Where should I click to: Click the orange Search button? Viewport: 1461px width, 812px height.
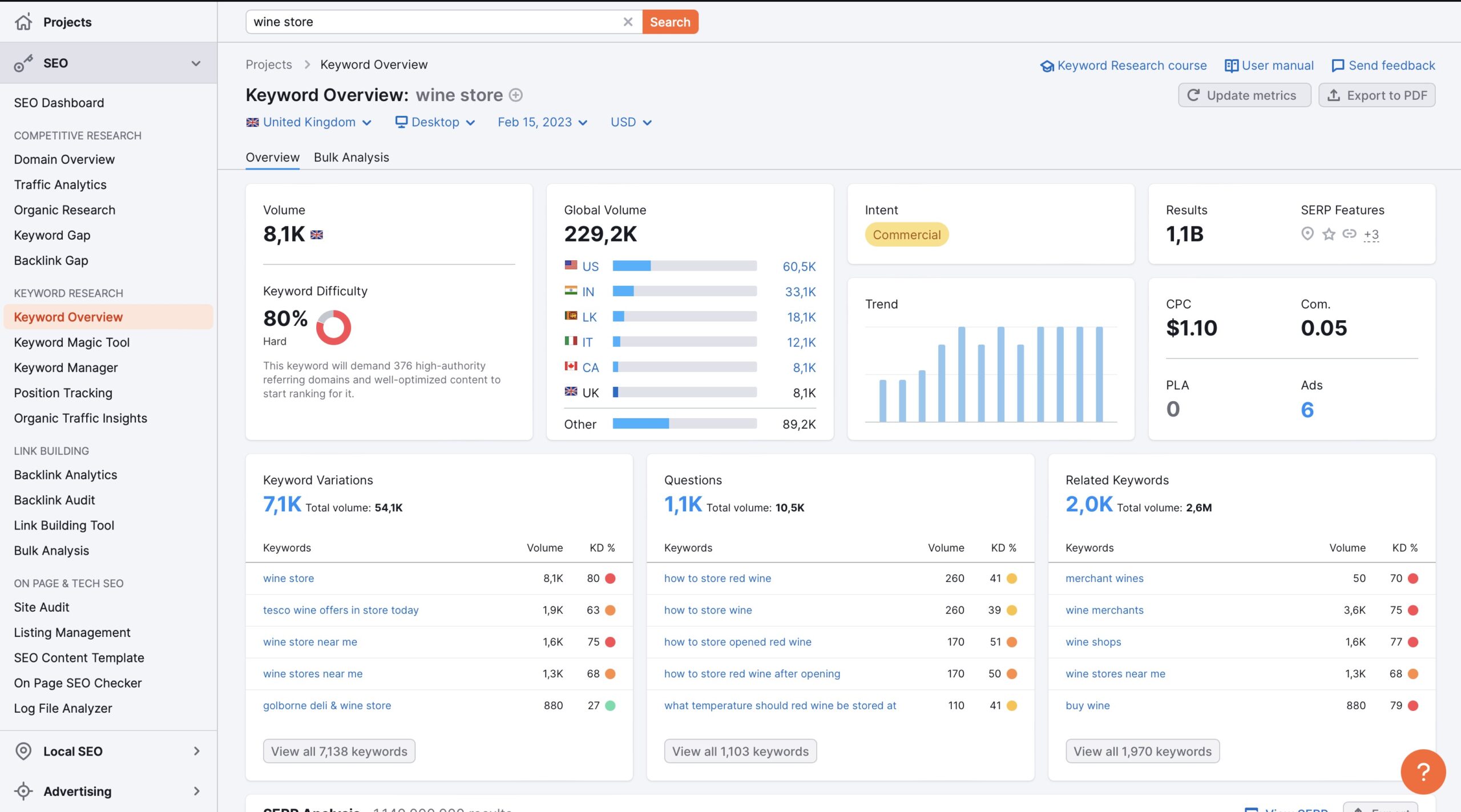tap(670, 22)
